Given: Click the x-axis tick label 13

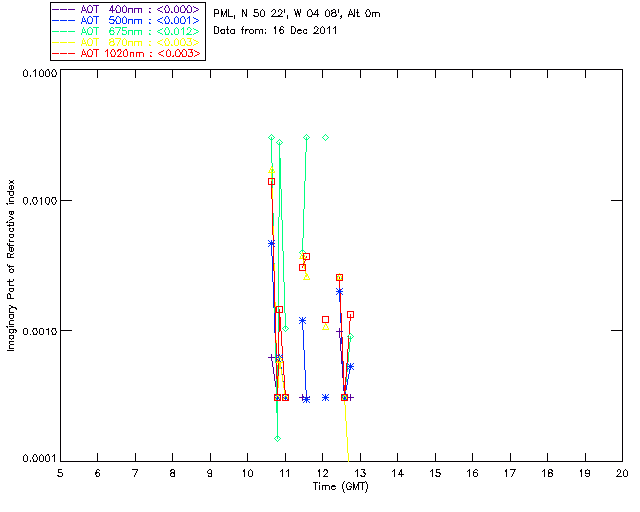Looking at the screenshot, I should [360, 473].
